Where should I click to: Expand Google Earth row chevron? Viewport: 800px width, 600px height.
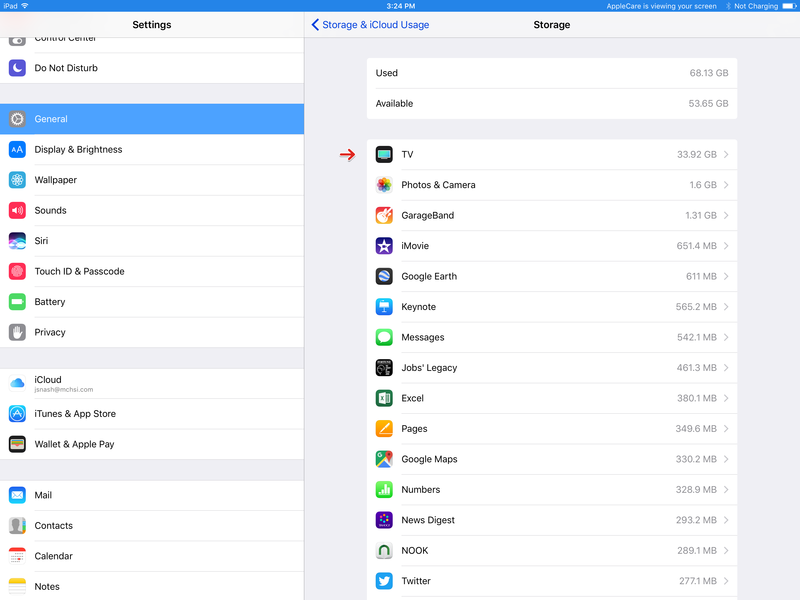click(726, 276)
